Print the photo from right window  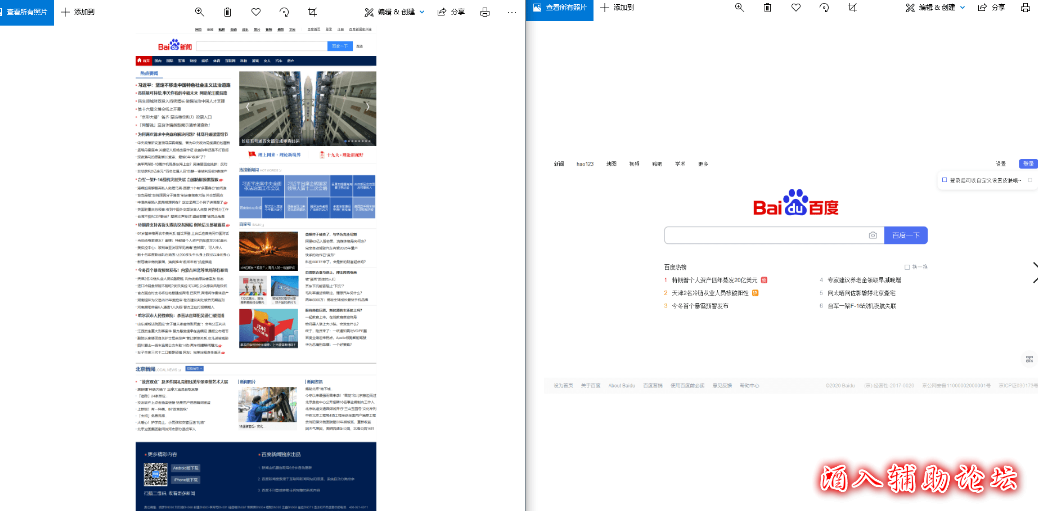pyautogui.click(x=1026, y=7)
